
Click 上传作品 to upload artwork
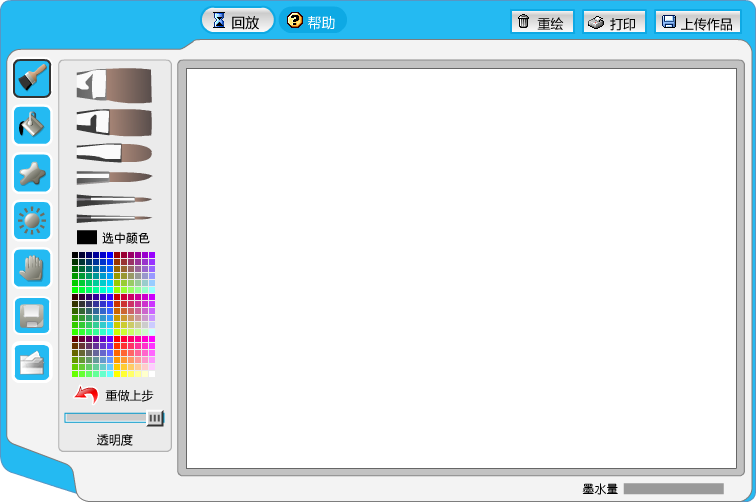tap(698, 22)
